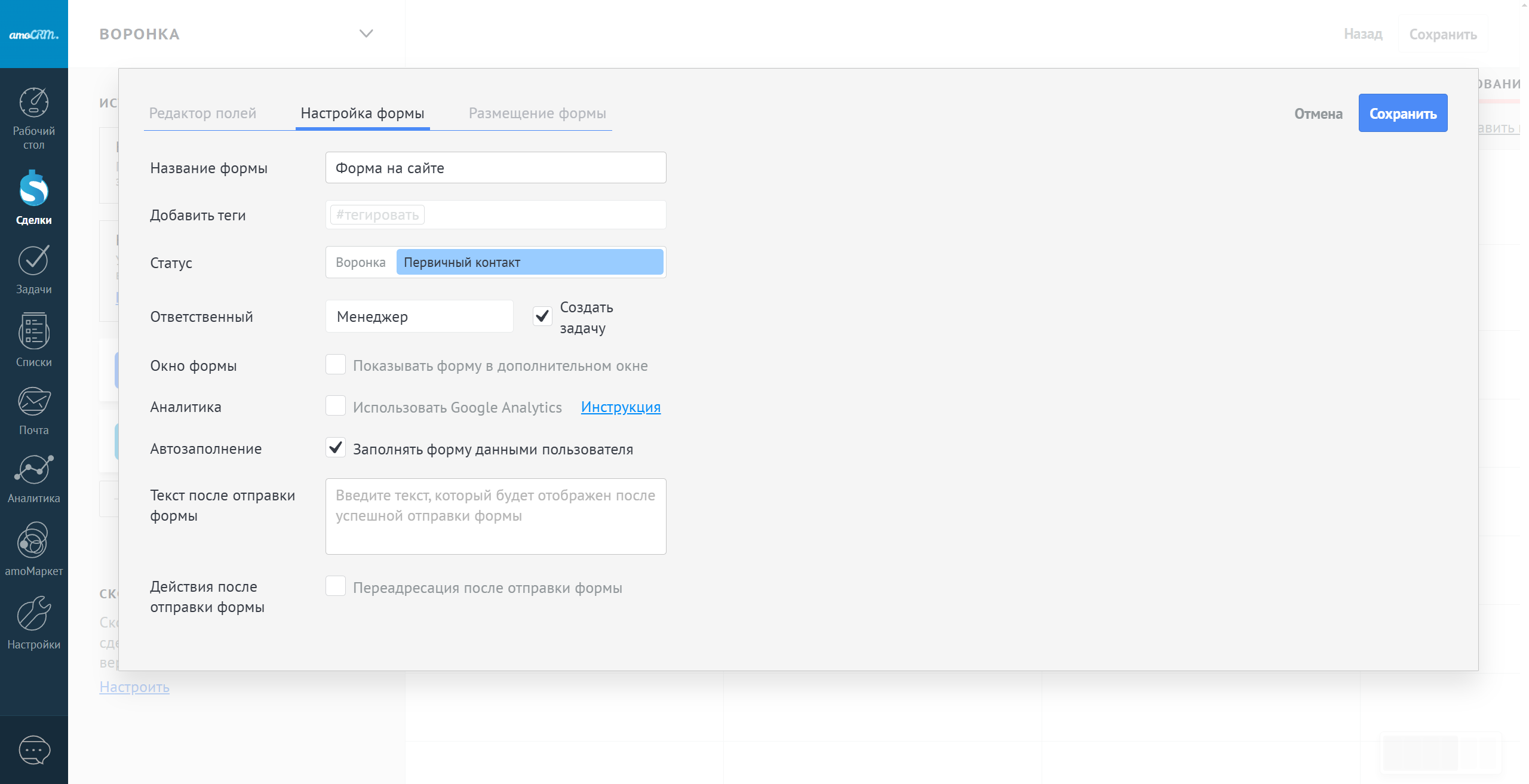The height and width of the screenshot is (784, 1529).
Task: Open the Инструкция link
Action: (x=621, y=407)
